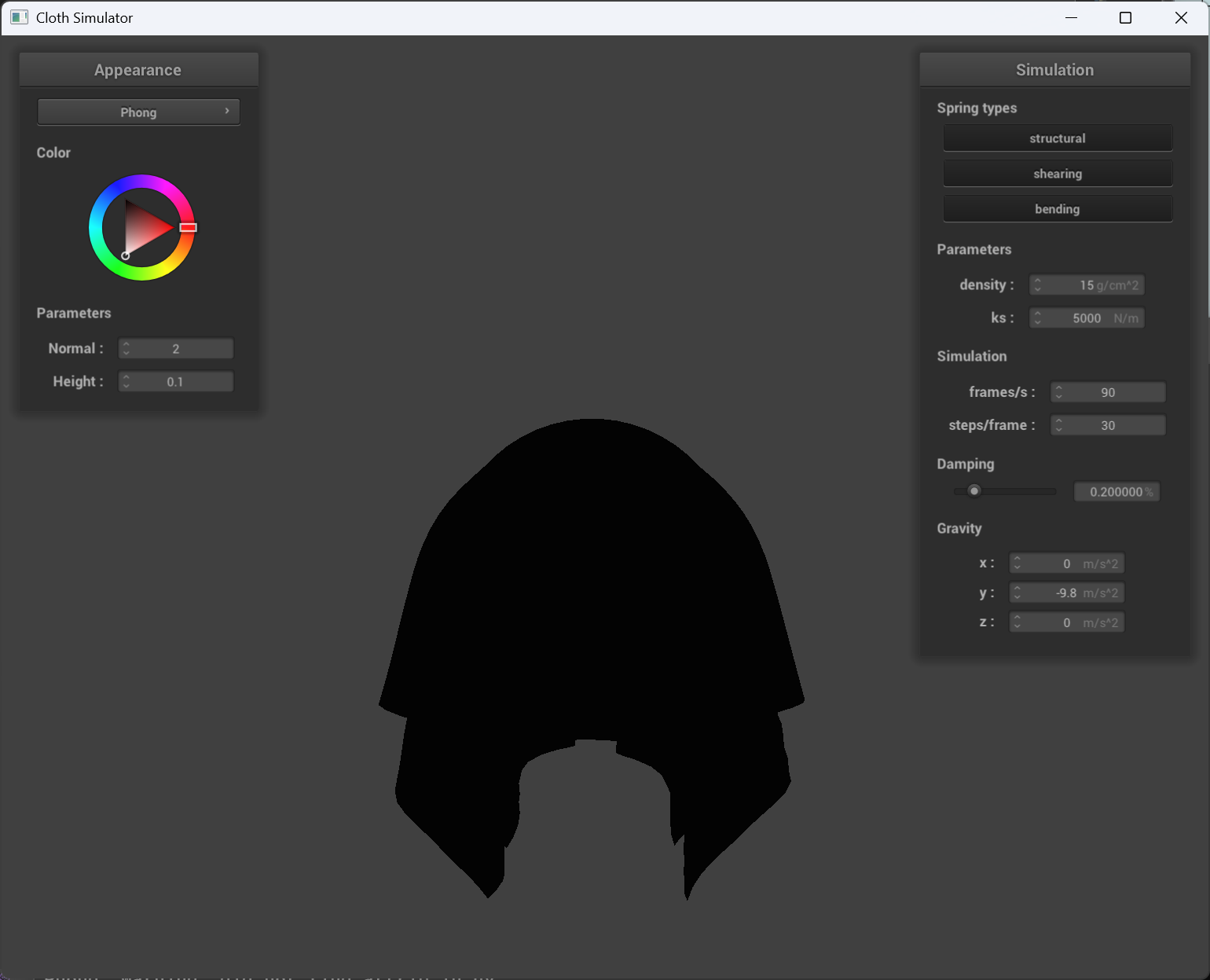The width and height of the screenshot is (1210, 980).
Task: Click the density stepper arrows
Action: pyautogui.click(x=1038, y=284)
